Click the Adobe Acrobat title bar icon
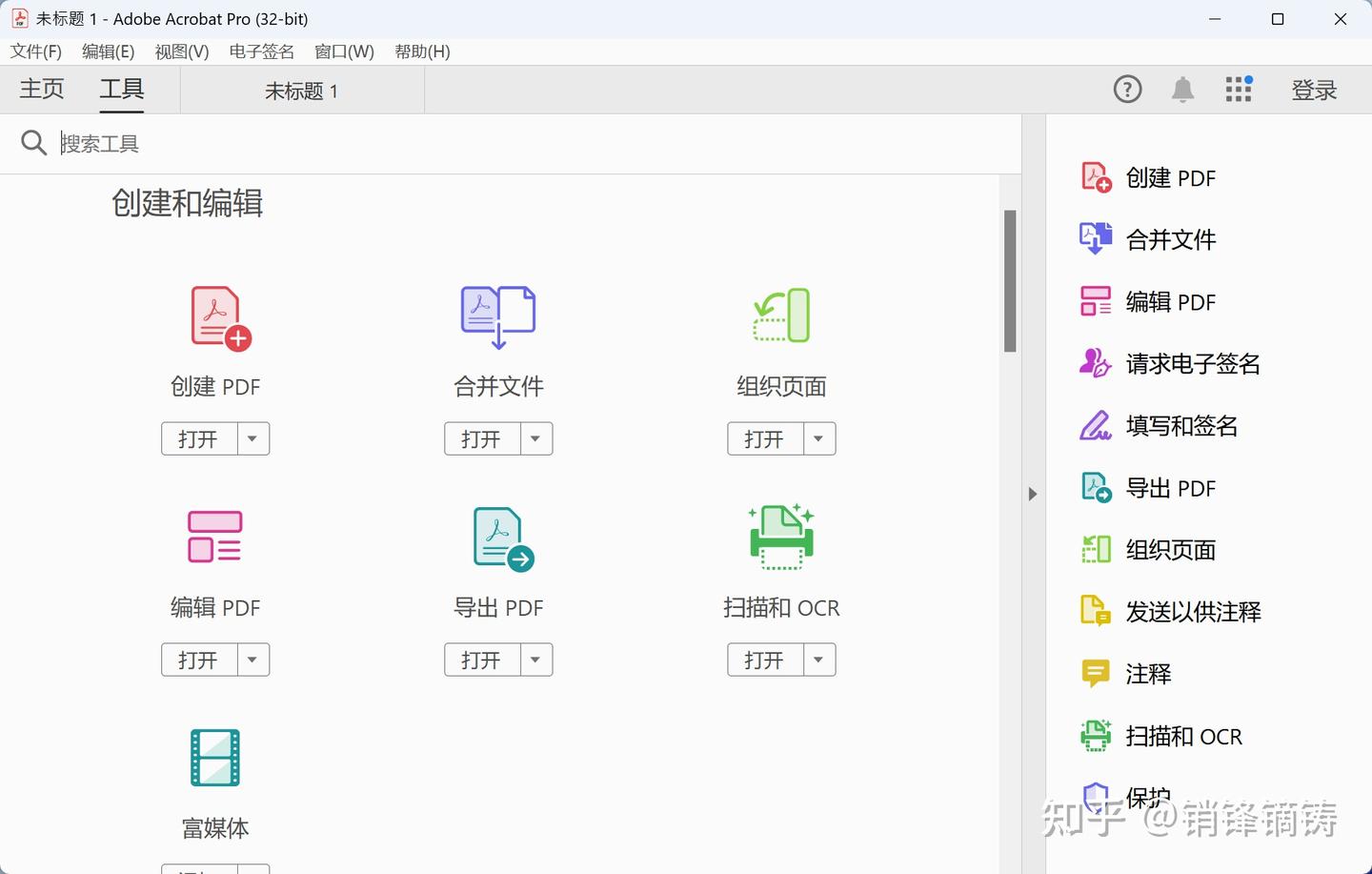This screenshot has height=874, width=1372. [19, 18]
